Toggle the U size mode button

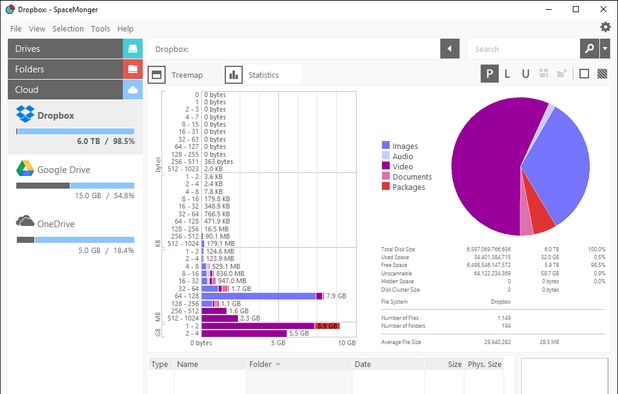pos(525,74)
